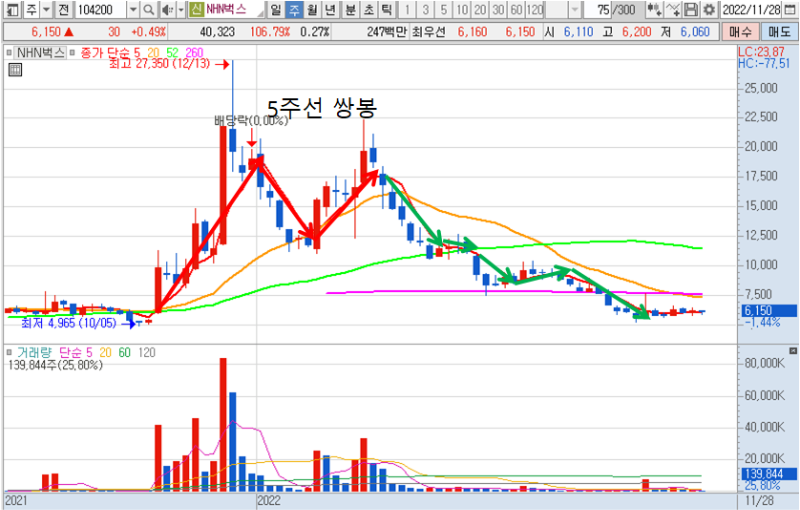Click the blue 139,844 volume axis tag
800x510 pixels.
(769, 474)
